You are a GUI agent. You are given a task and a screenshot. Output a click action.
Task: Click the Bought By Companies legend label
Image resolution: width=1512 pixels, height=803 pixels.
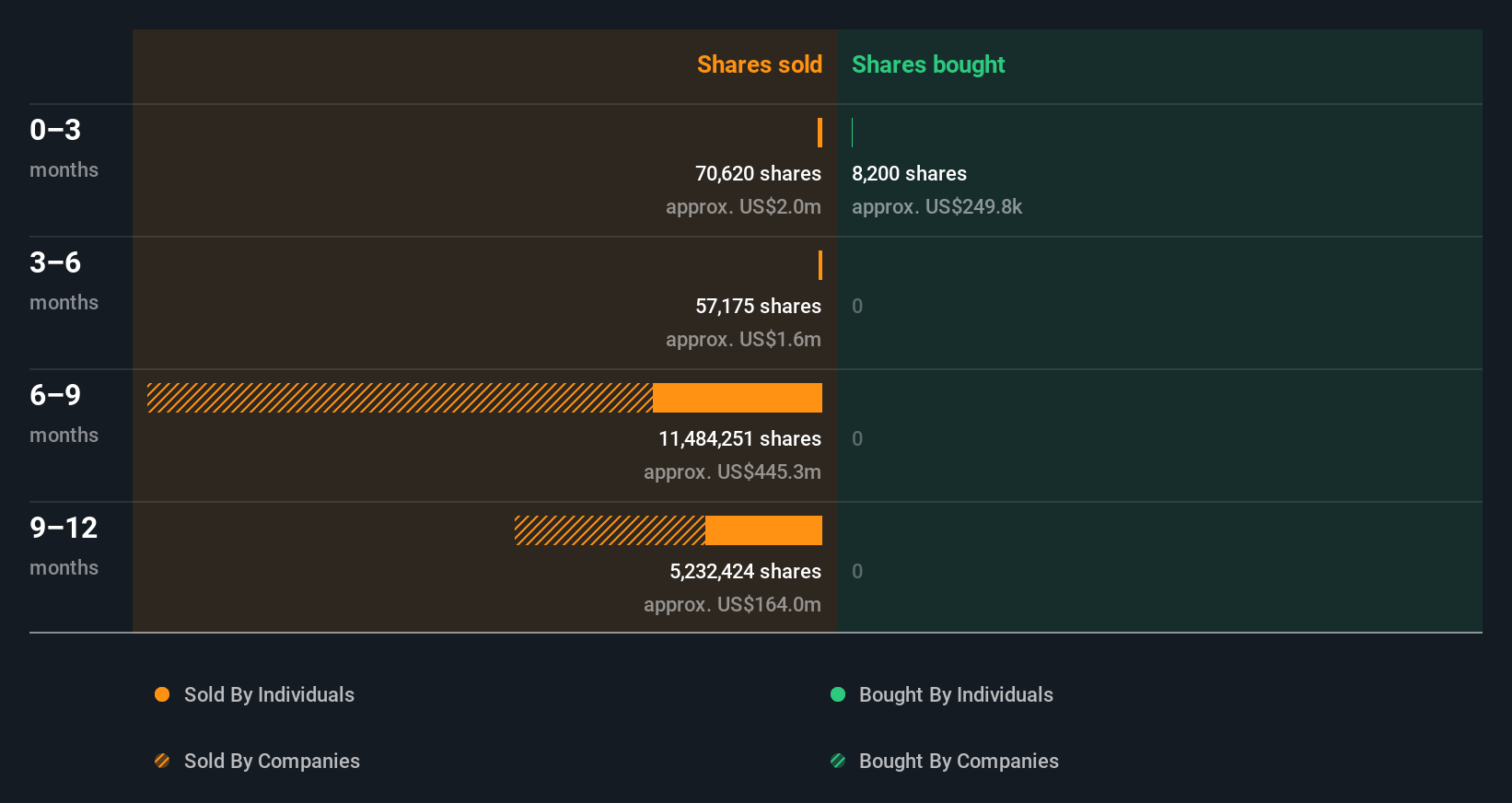click(959, 761)
